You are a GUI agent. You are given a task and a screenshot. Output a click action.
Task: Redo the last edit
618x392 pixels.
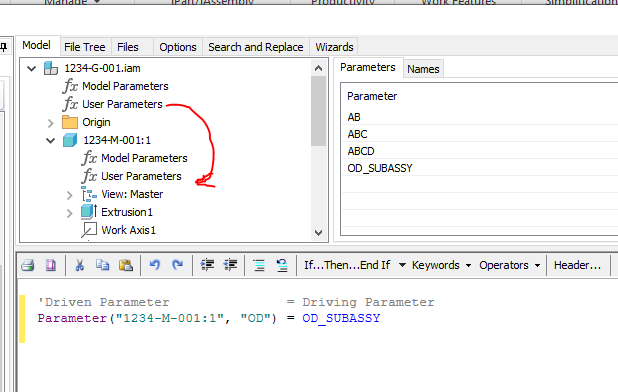[x=177, y=265]
